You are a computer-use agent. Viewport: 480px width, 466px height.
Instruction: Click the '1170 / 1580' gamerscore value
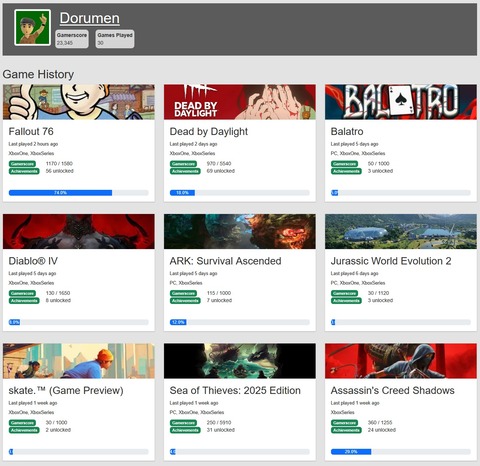(x=59, y=163)
